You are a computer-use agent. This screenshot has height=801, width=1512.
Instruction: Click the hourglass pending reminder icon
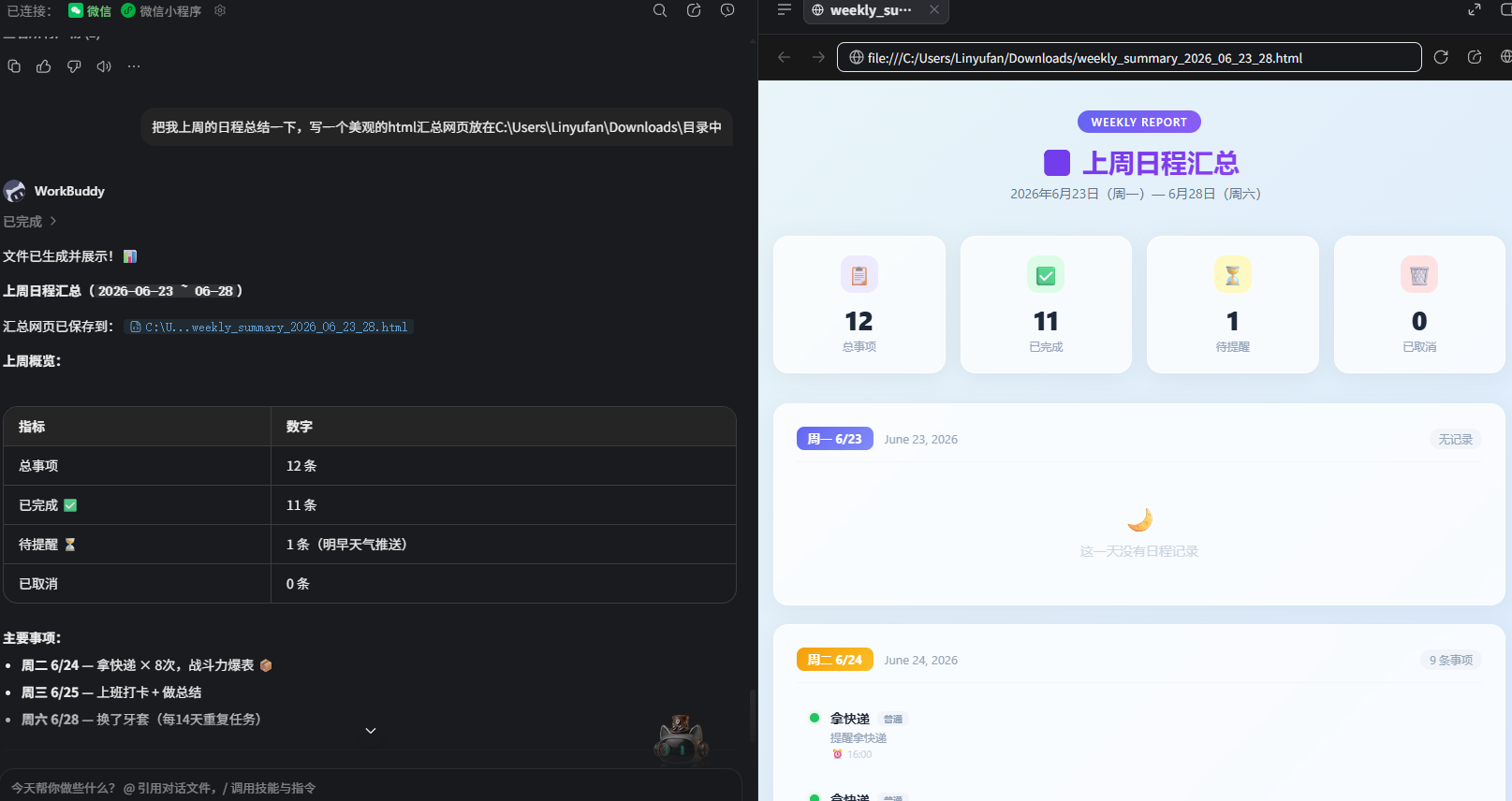pyautogui.click(x=1233, y=275)
